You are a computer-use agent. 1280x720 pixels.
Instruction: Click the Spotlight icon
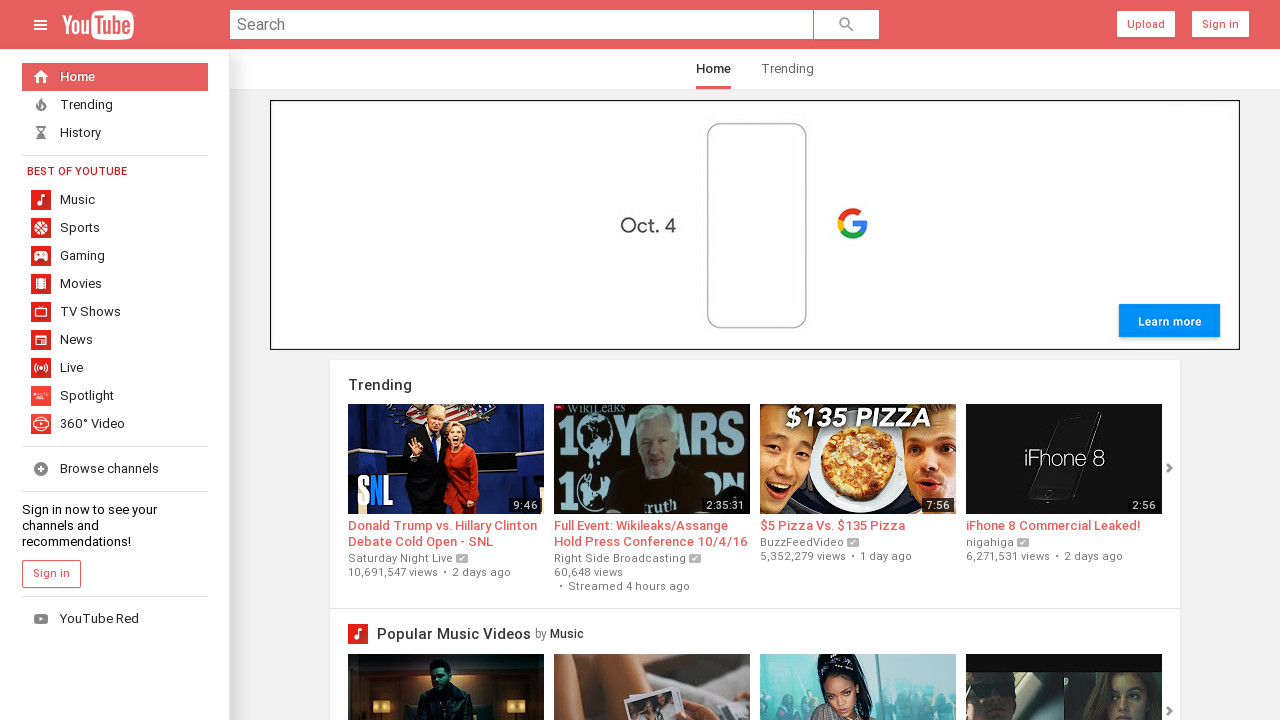tap(41, 396)
